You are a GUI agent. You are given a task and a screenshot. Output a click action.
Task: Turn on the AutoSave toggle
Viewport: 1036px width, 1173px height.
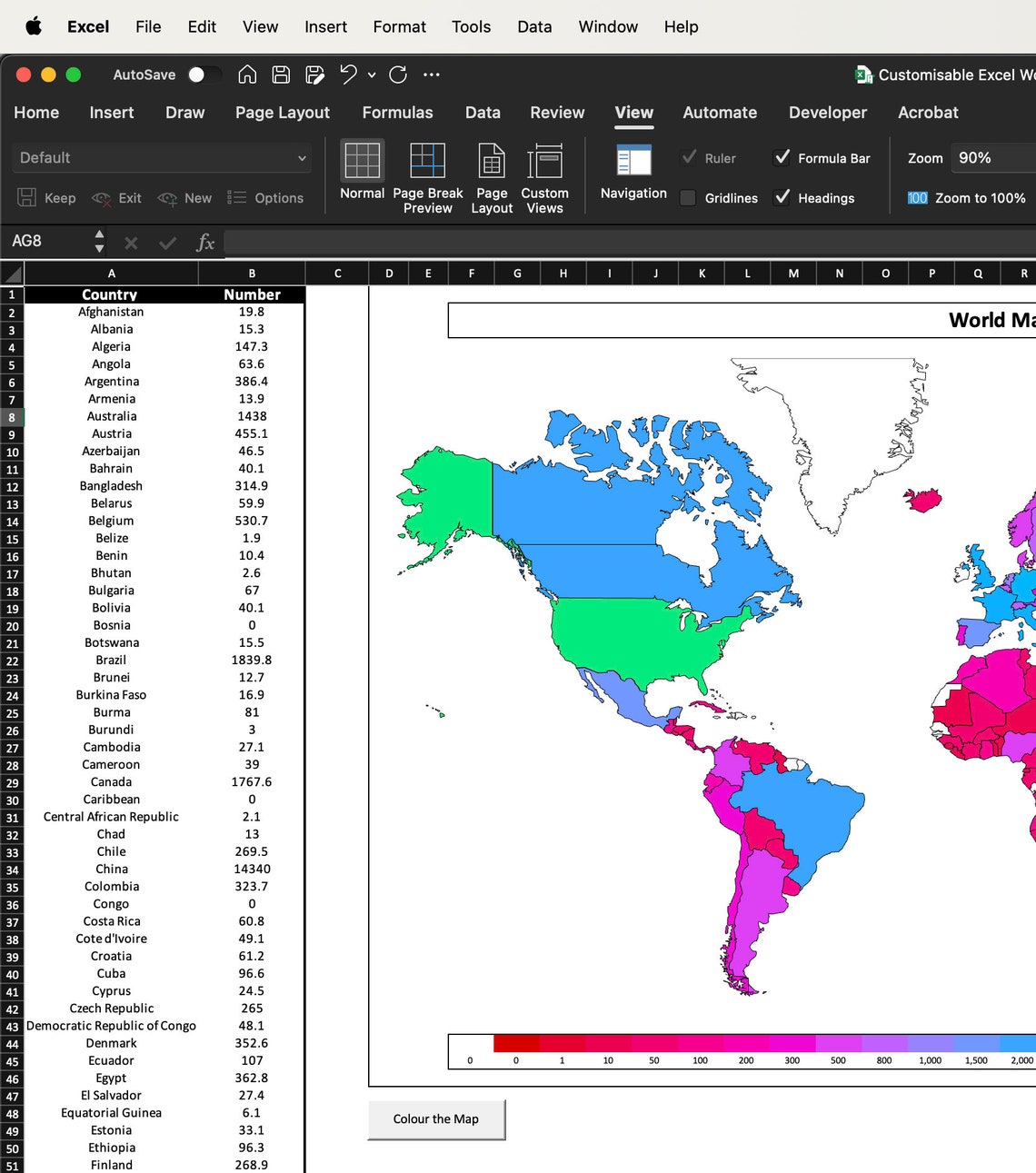(204, 75)
